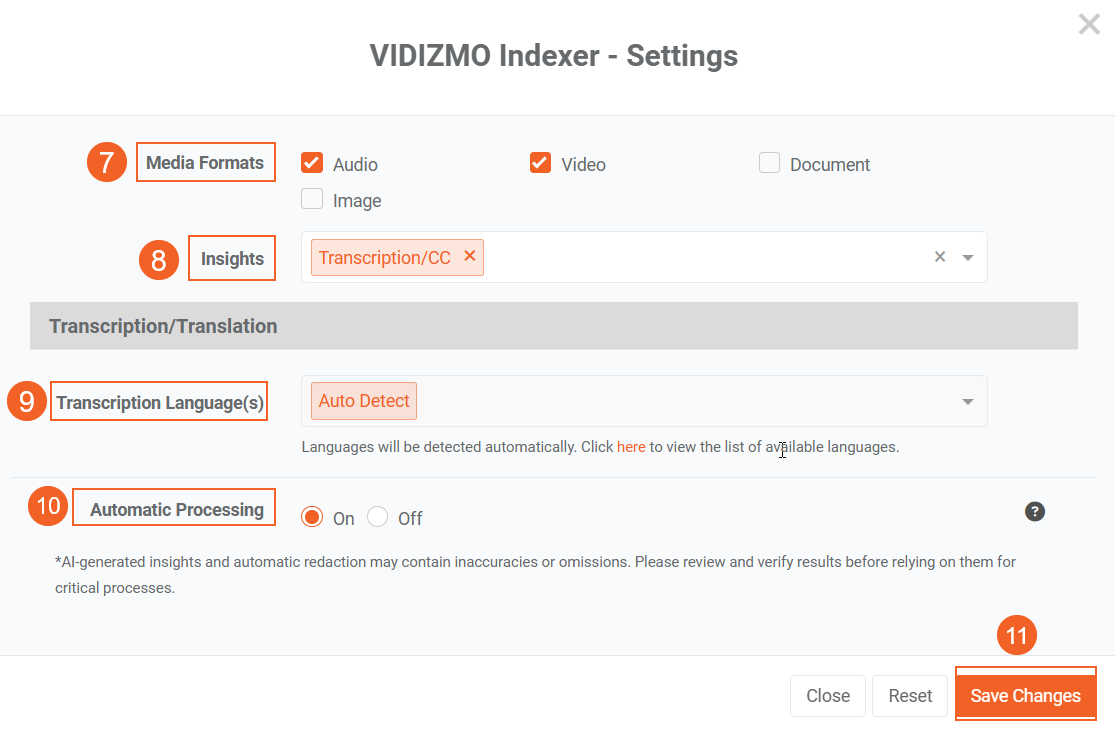Click the Close button in footer
The width and height of the screenshot is (1115, 732).
pyautogui.click(x=828, y=696)
